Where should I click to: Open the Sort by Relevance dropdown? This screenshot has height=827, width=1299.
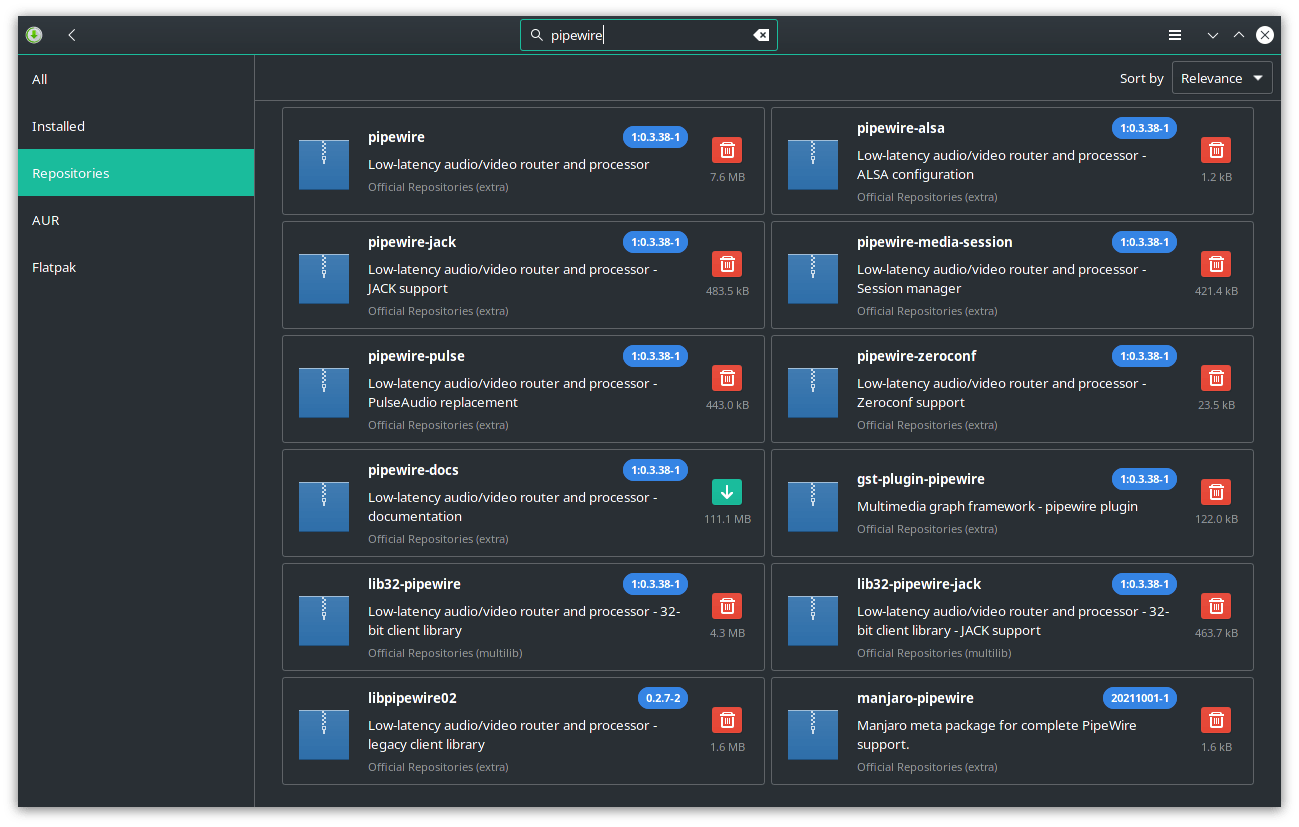(1222, 78)
